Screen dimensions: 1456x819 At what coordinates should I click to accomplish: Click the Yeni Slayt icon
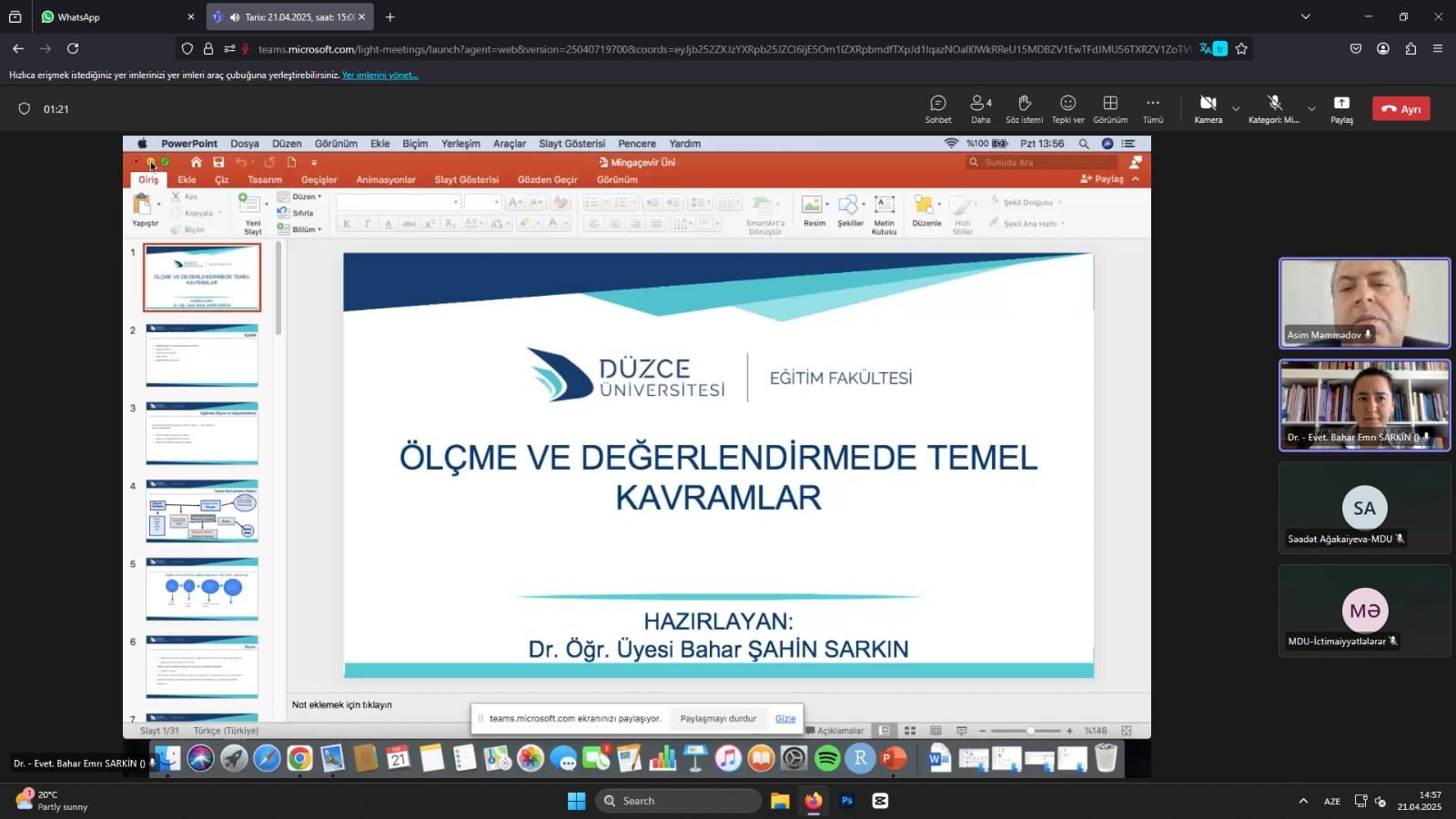point(248,203)
